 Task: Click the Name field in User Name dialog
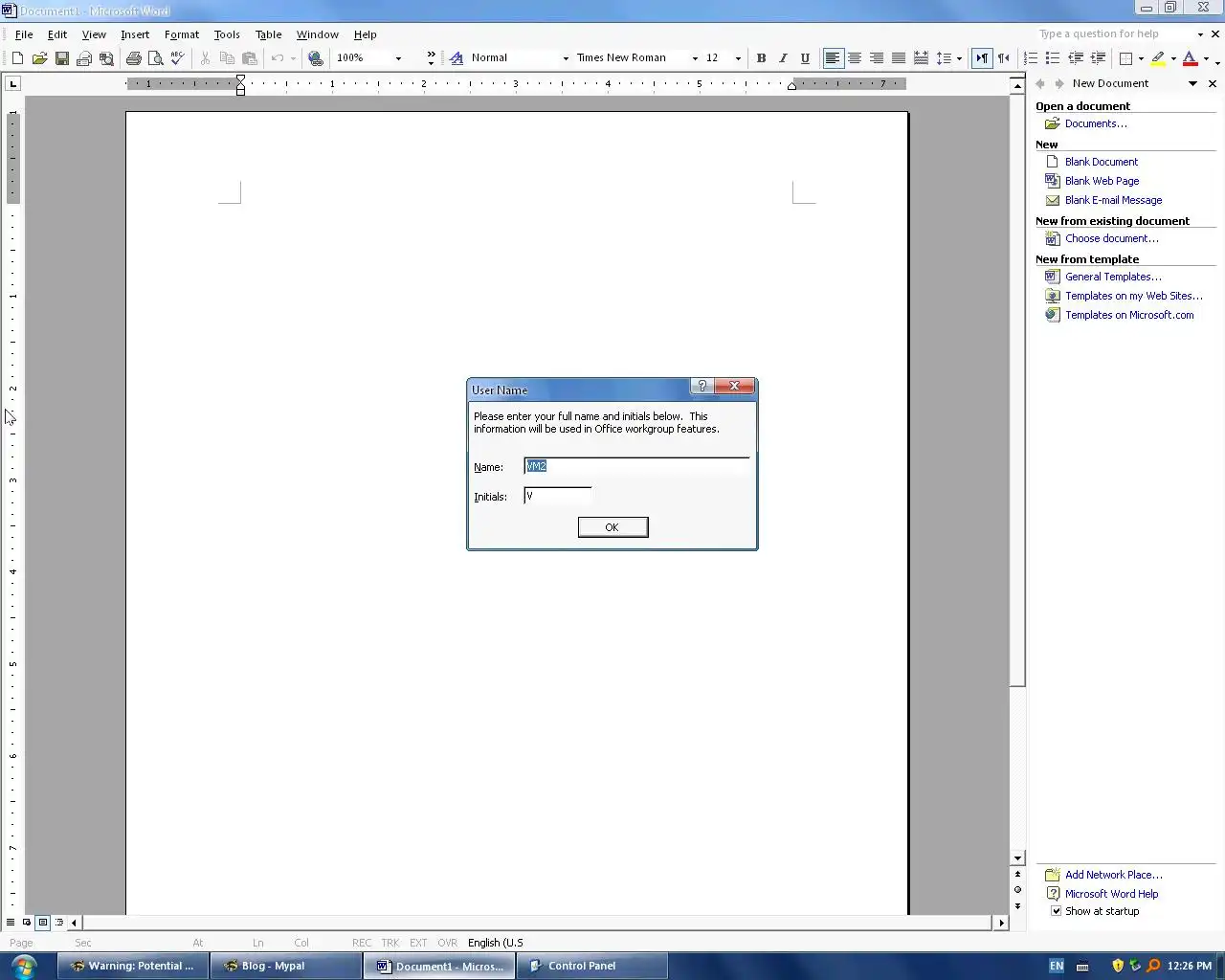tap(636, 466)
